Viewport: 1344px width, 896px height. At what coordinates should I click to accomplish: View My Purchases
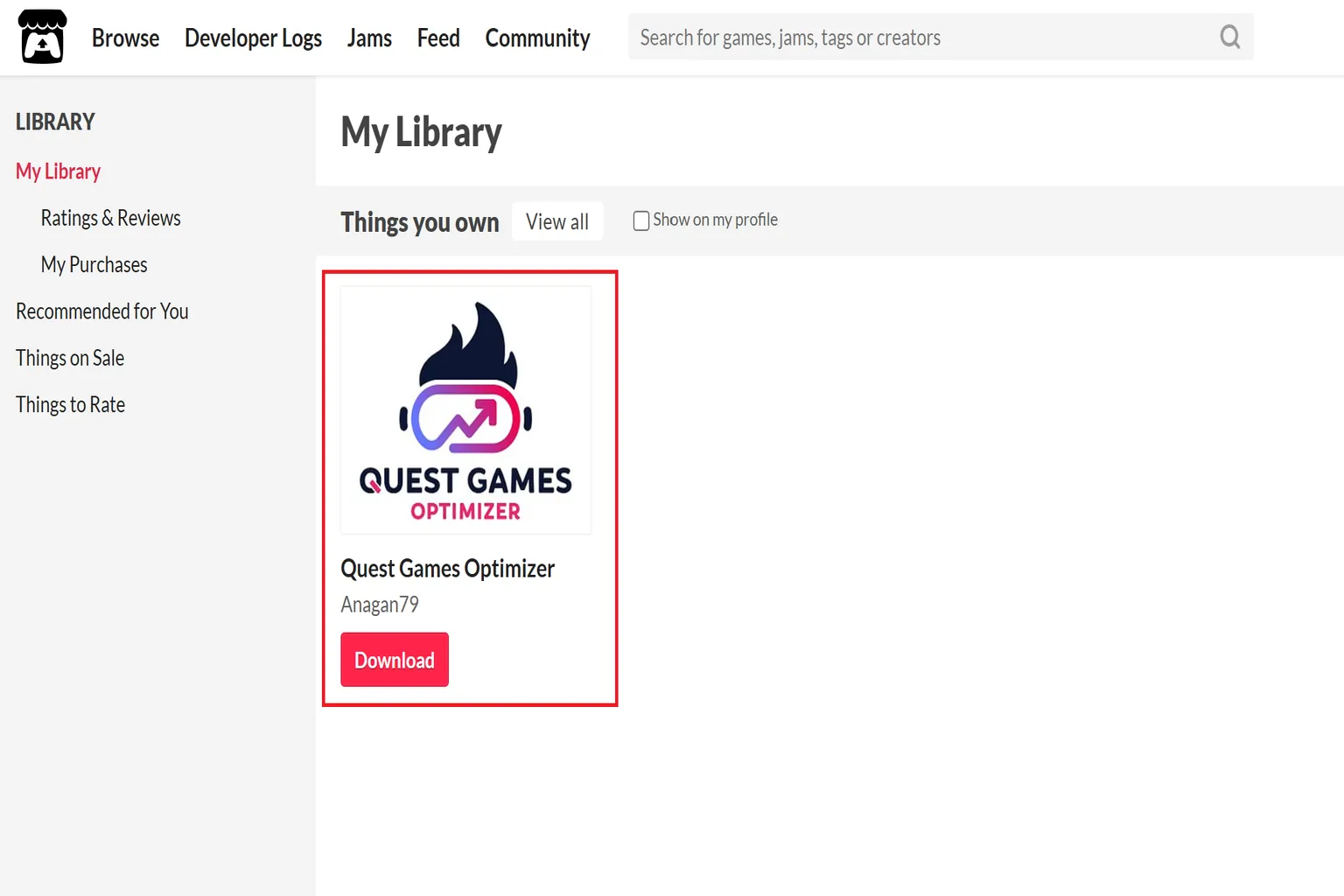pyautogui.click(x=94, y=264)
